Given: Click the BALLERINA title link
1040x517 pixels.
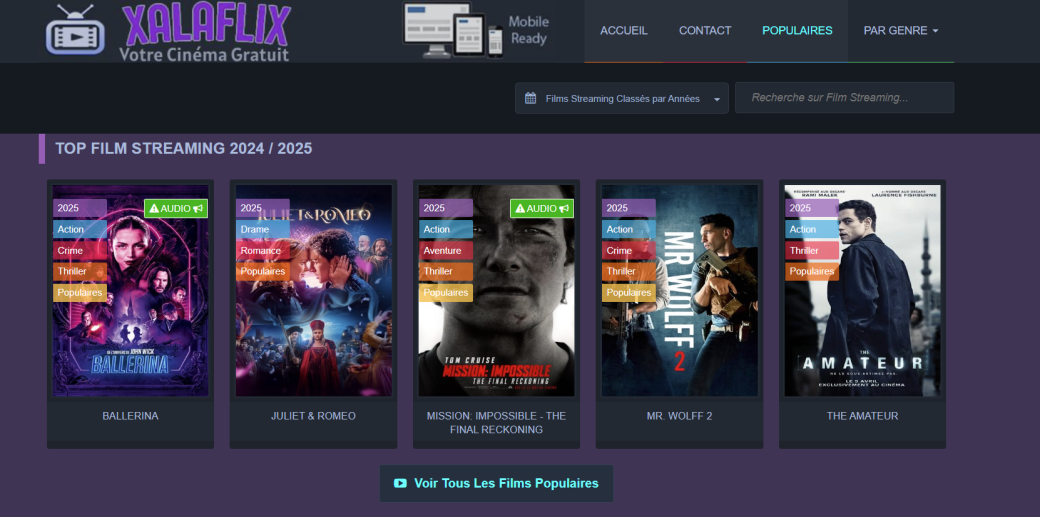Looking at the screenshot, I should pyautogui.click(x=131, y=416).
